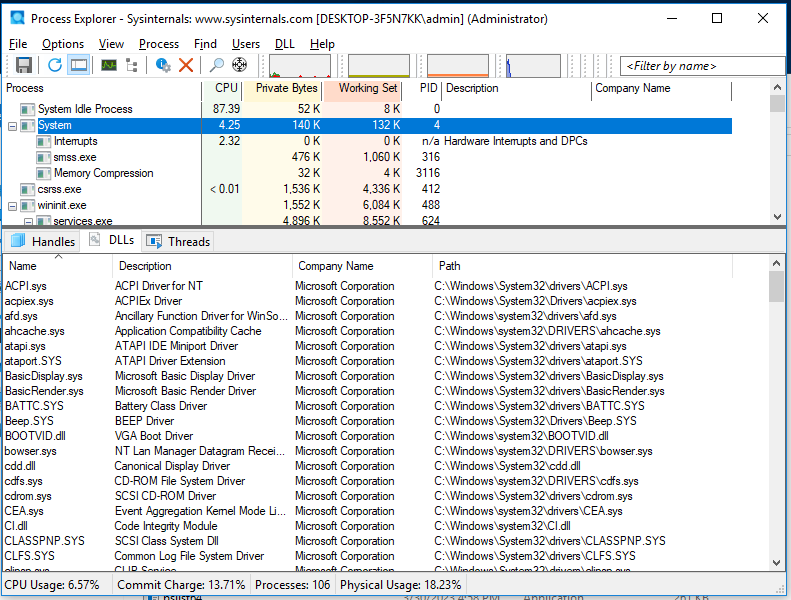
Task: Select the csrss.exe process row
Action: tap(367, 190)
